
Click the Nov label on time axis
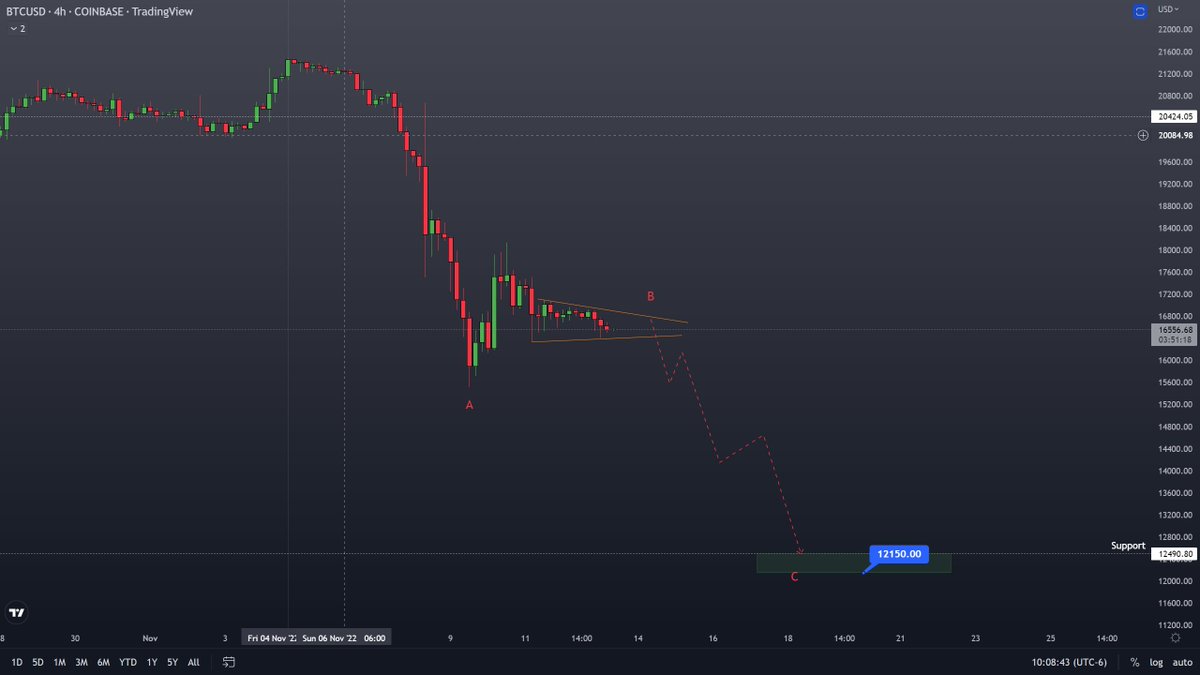(x=150, y=637)
